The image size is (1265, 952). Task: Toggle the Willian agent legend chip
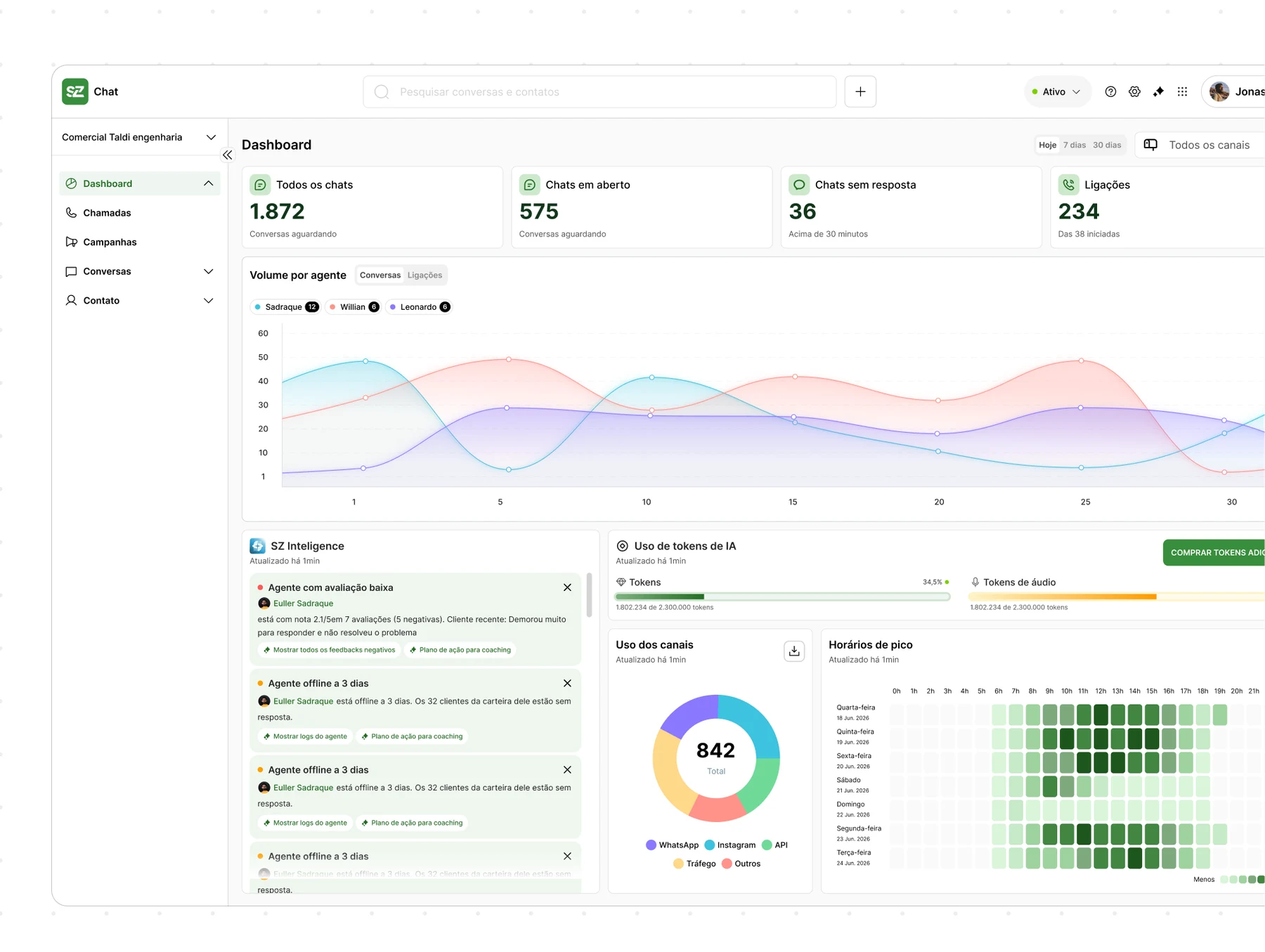353,307
